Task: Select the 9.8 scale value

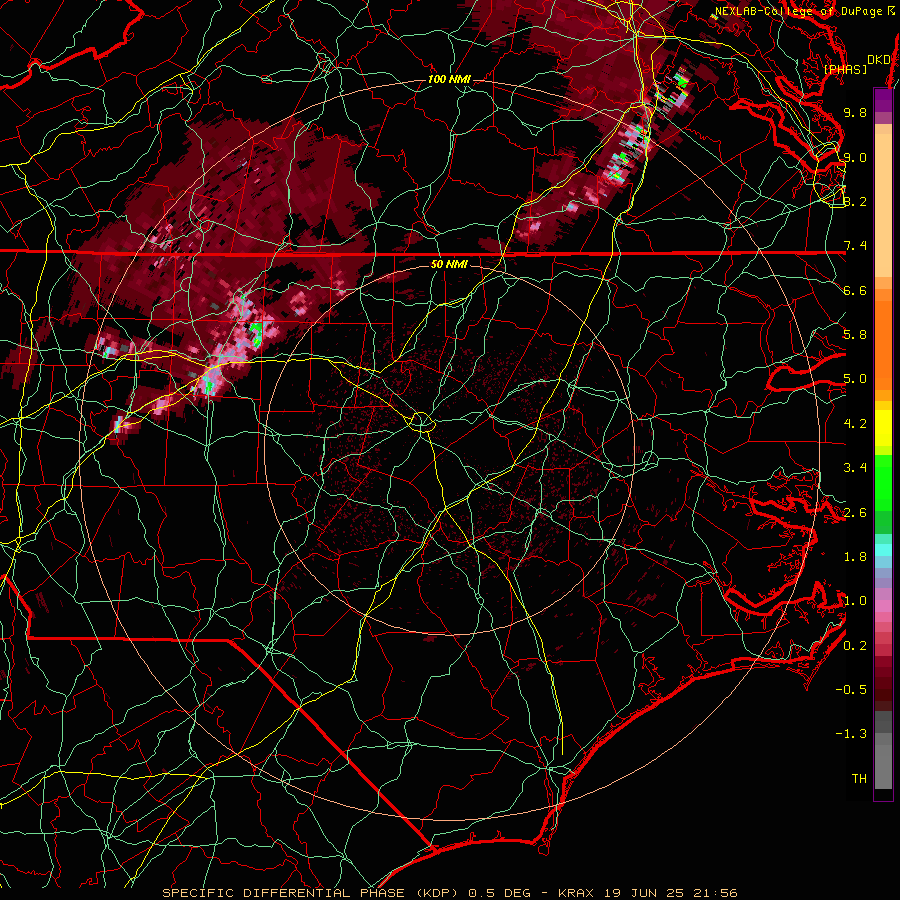Action: tap(855, 112)
